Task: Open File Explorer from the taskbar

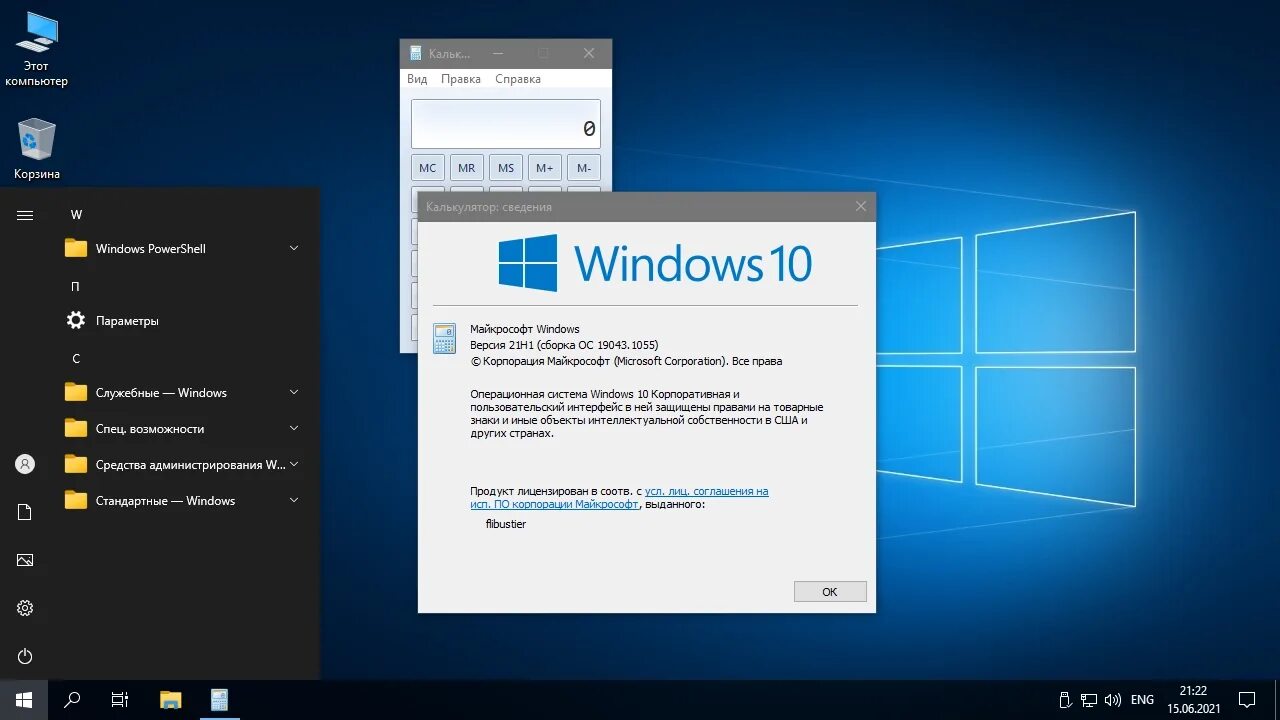Action: [x=171, y=700]
